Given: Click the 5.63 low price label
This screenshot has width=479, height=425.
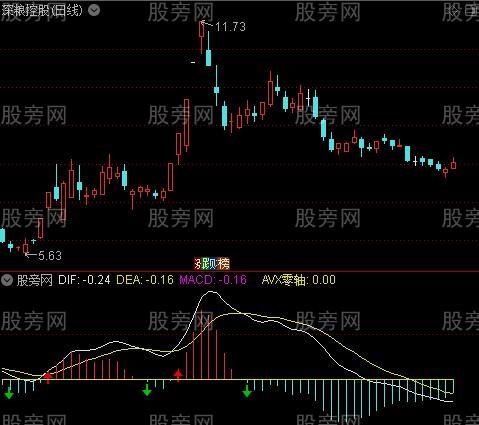Looking at the screenshot, I should (x=50, y=256).
